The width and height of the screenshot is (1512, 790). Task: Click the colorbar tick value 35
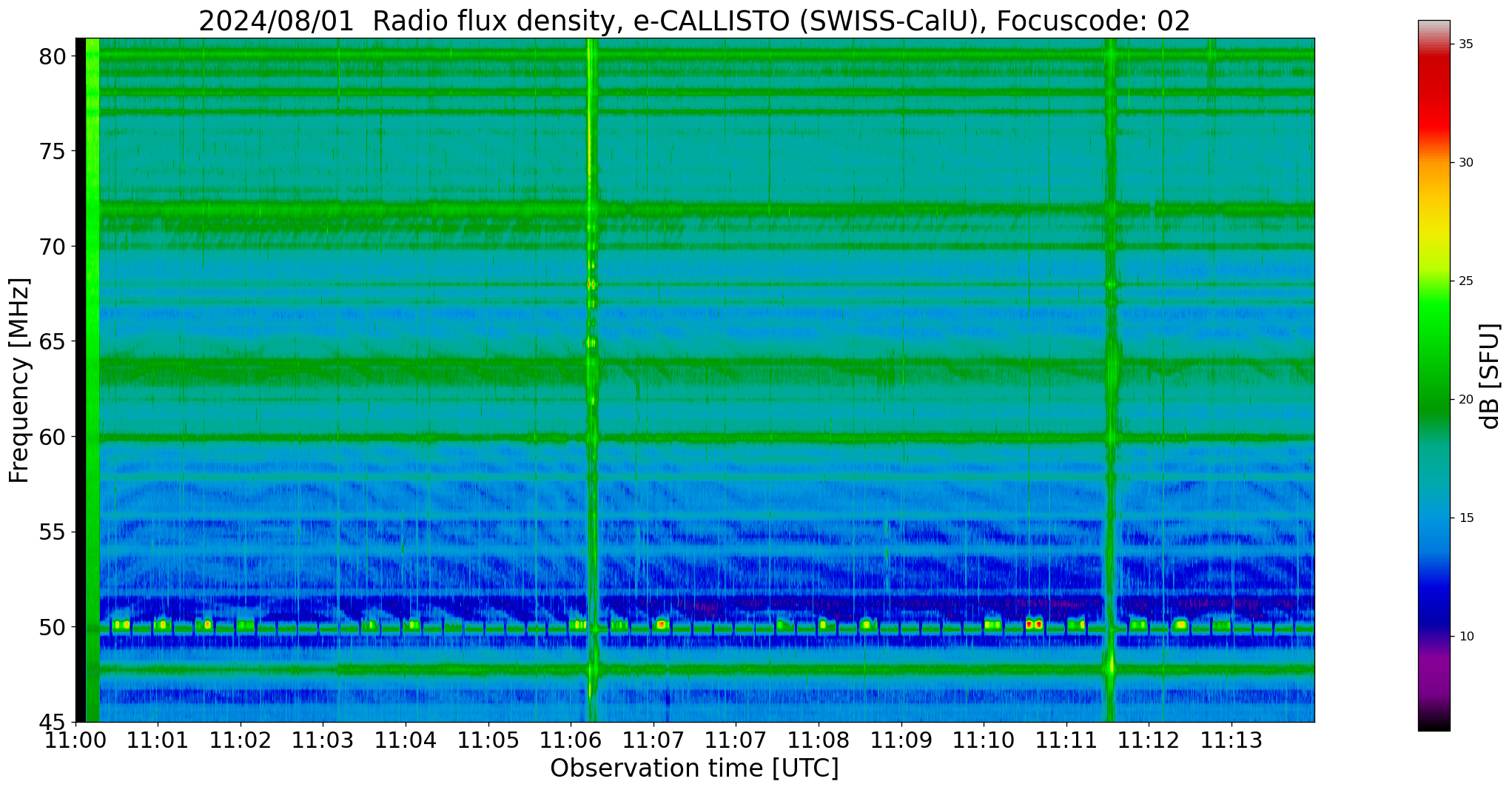pyautogui.click(x=1465, y=44)
